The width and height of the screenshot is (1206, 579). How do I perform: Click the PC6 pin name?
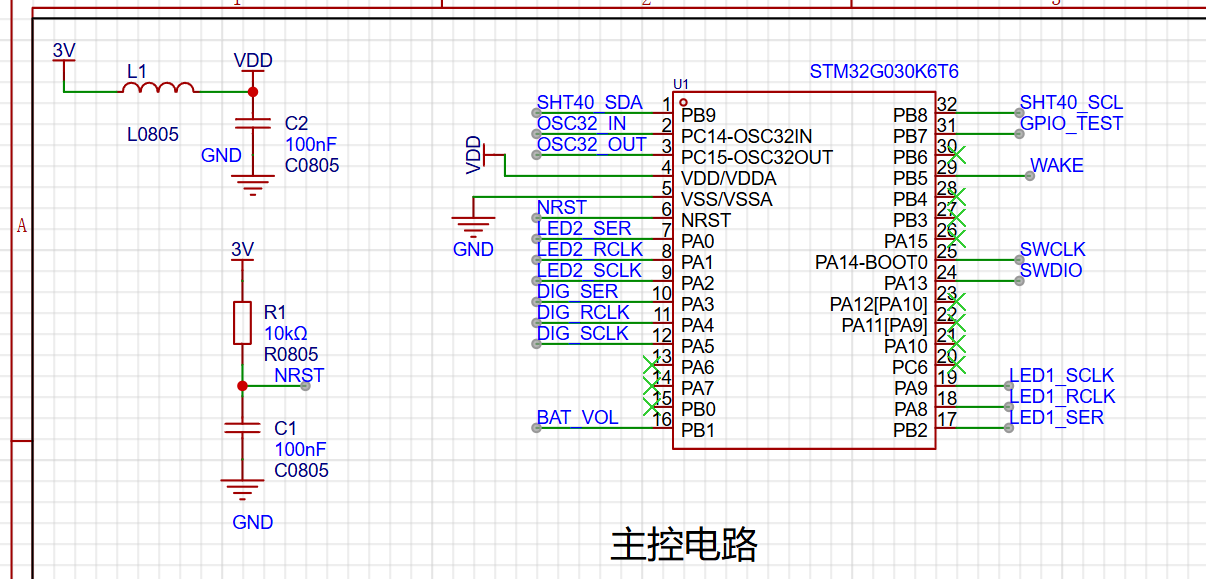[x=910, y=367]
